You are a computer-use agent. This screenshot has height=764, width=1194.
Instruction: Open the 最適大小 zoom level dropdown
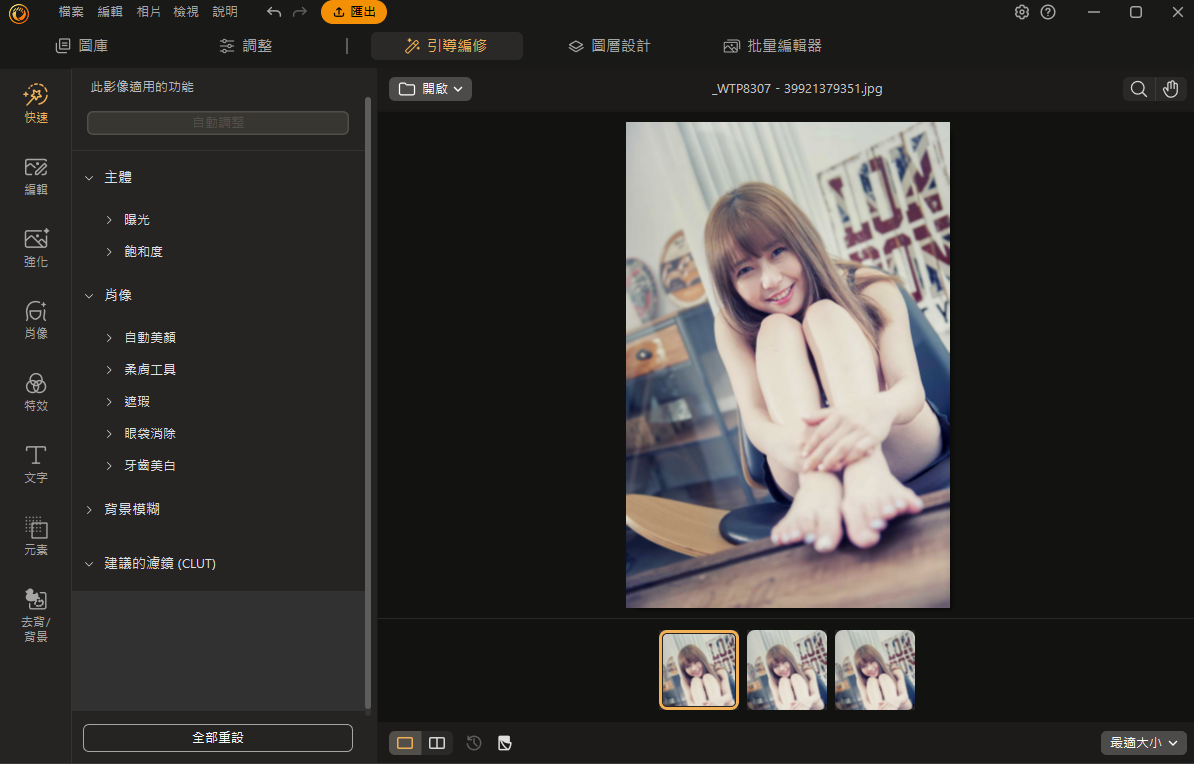point(1143,743)
